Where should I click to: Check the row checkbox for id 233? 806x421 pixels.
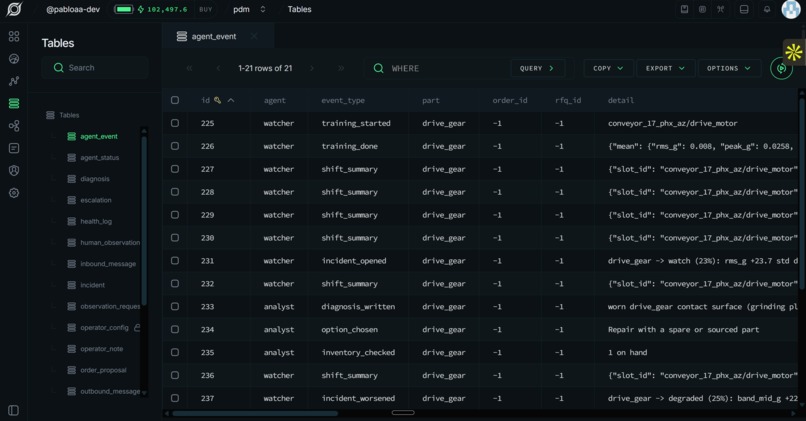tap(175, 306)
